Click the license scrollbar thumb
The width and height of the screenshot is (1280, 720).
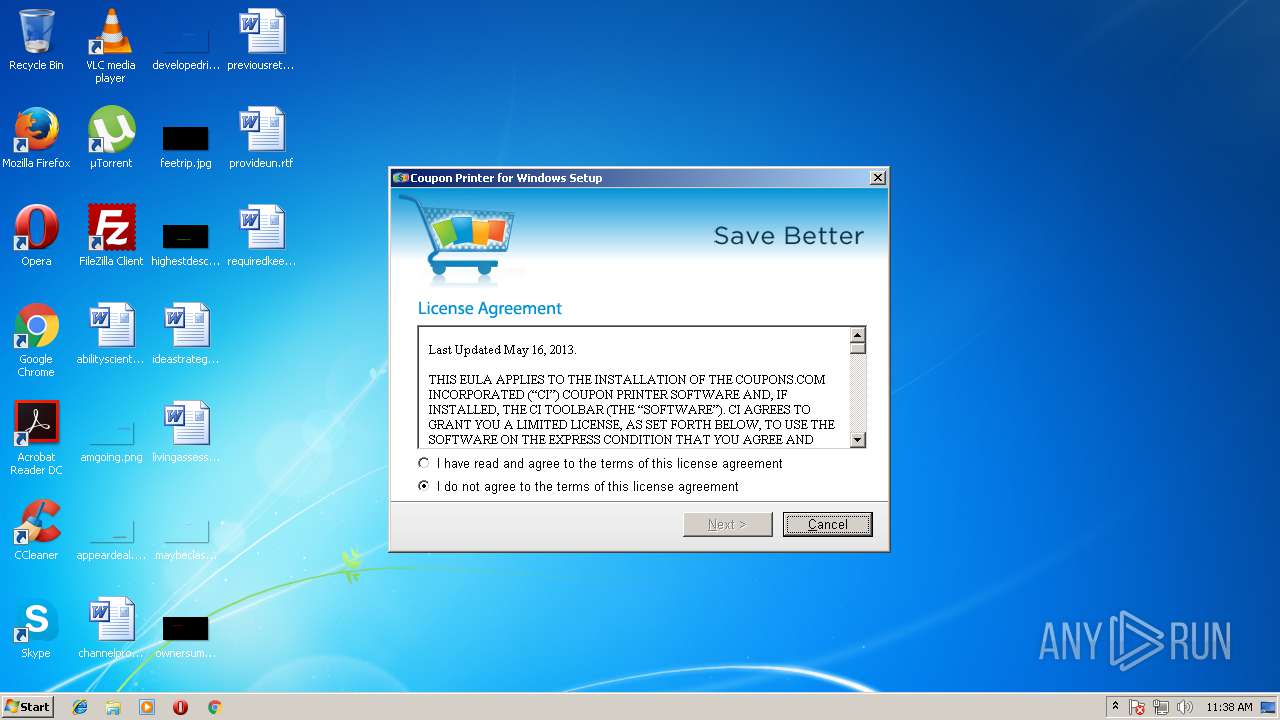pyautogui.click(x=857, y=348)
